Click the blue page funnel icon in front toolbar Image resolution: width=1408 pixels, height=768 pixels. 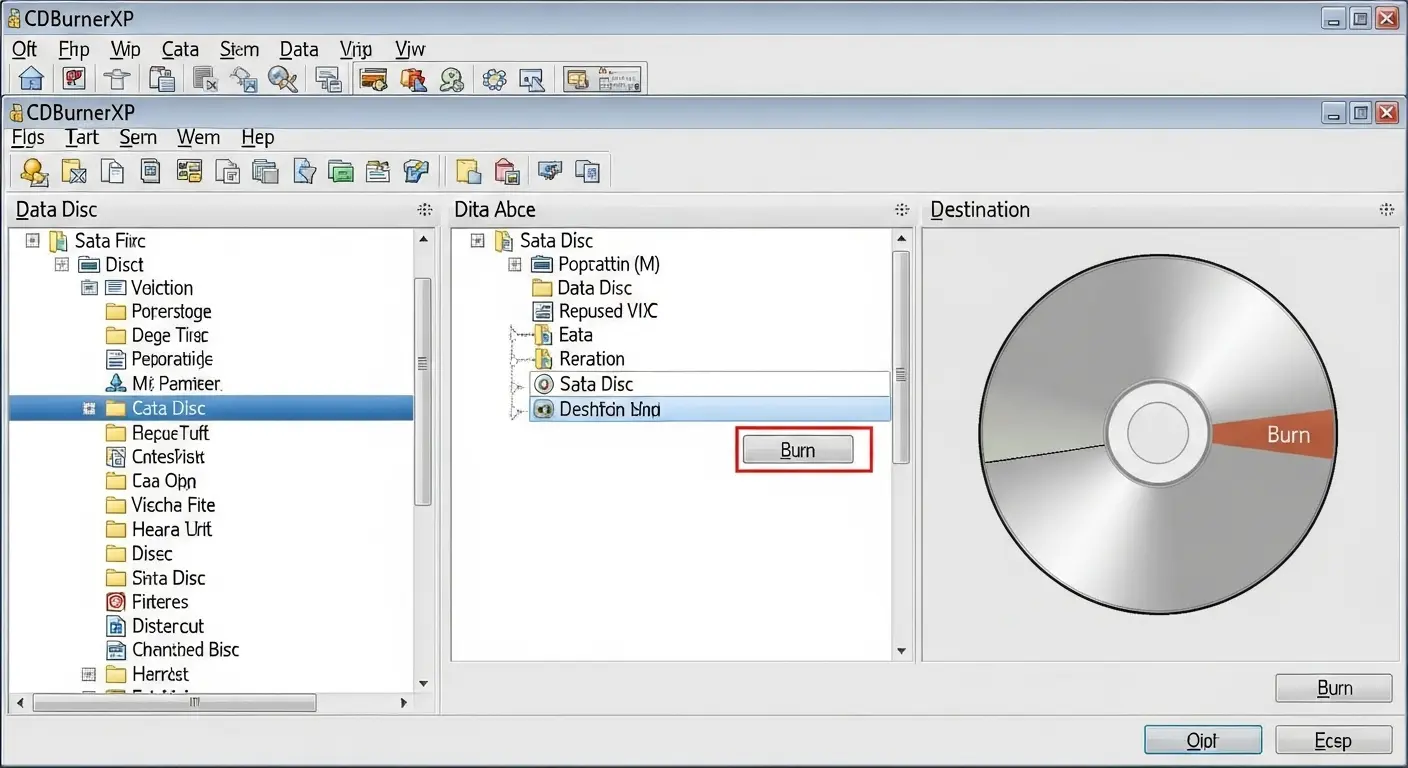point(304,171)
